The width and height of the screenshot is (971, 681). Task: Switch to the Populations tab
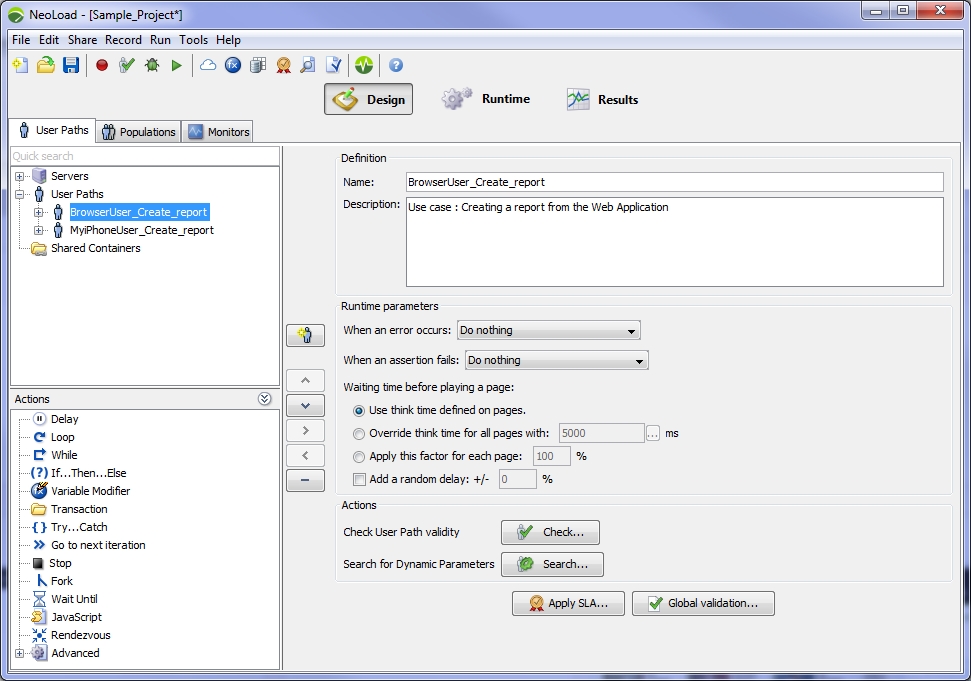(x=139, y=132)
